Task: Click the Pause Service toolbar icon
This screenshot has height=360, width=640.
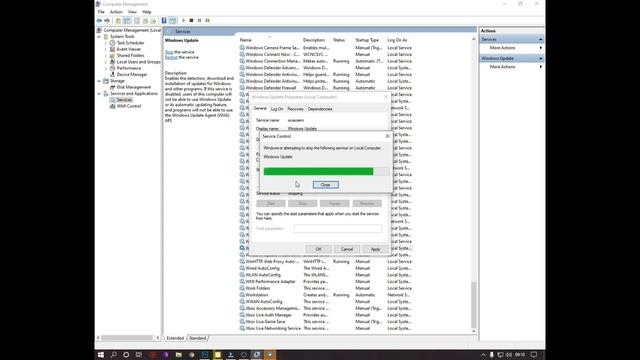Action: click(x=199, y=20)
